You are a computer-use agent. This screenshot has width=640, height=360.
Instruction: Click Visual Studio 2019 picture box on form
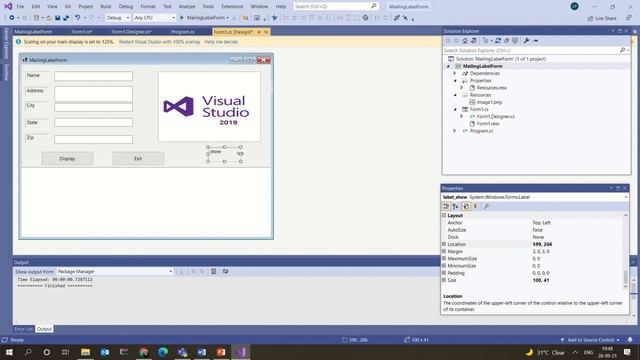209,107
